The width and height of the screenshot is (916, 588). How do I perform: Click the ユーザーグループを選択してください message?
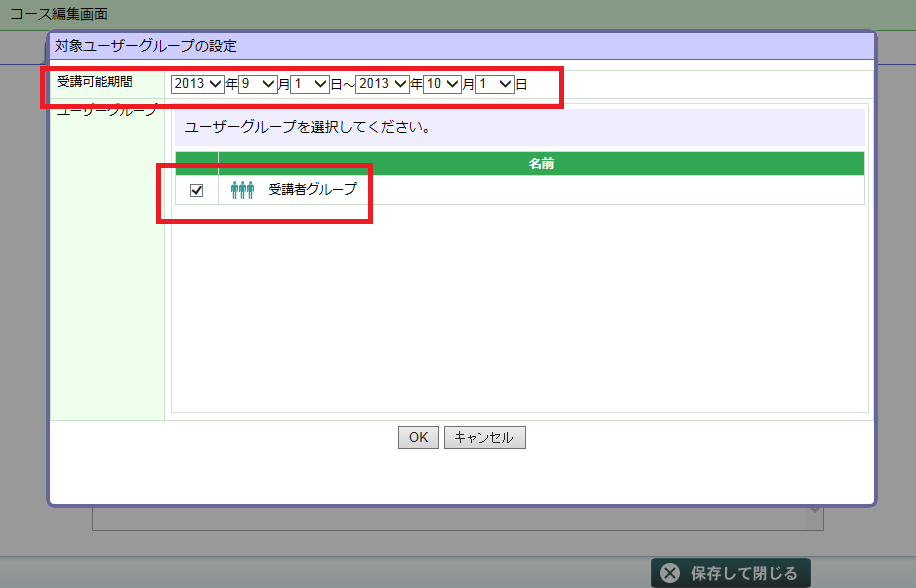point(307,127)
